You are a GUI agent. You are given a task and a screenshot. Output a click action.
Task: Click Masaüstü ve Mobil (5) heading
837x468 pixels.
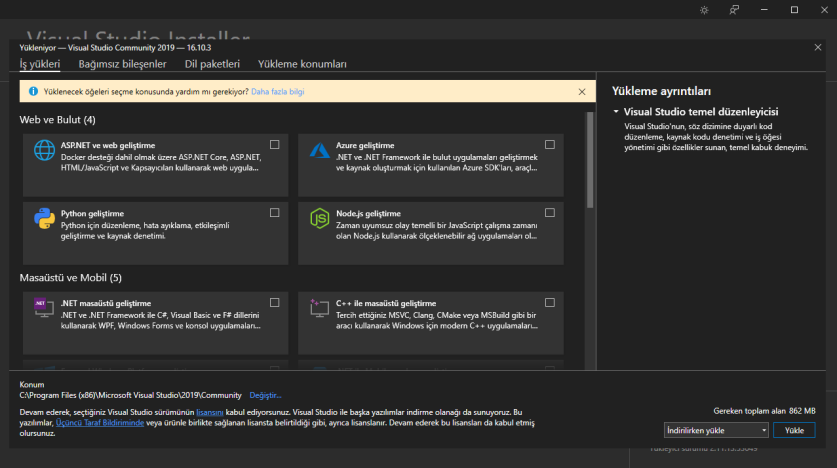coord(70,277)
